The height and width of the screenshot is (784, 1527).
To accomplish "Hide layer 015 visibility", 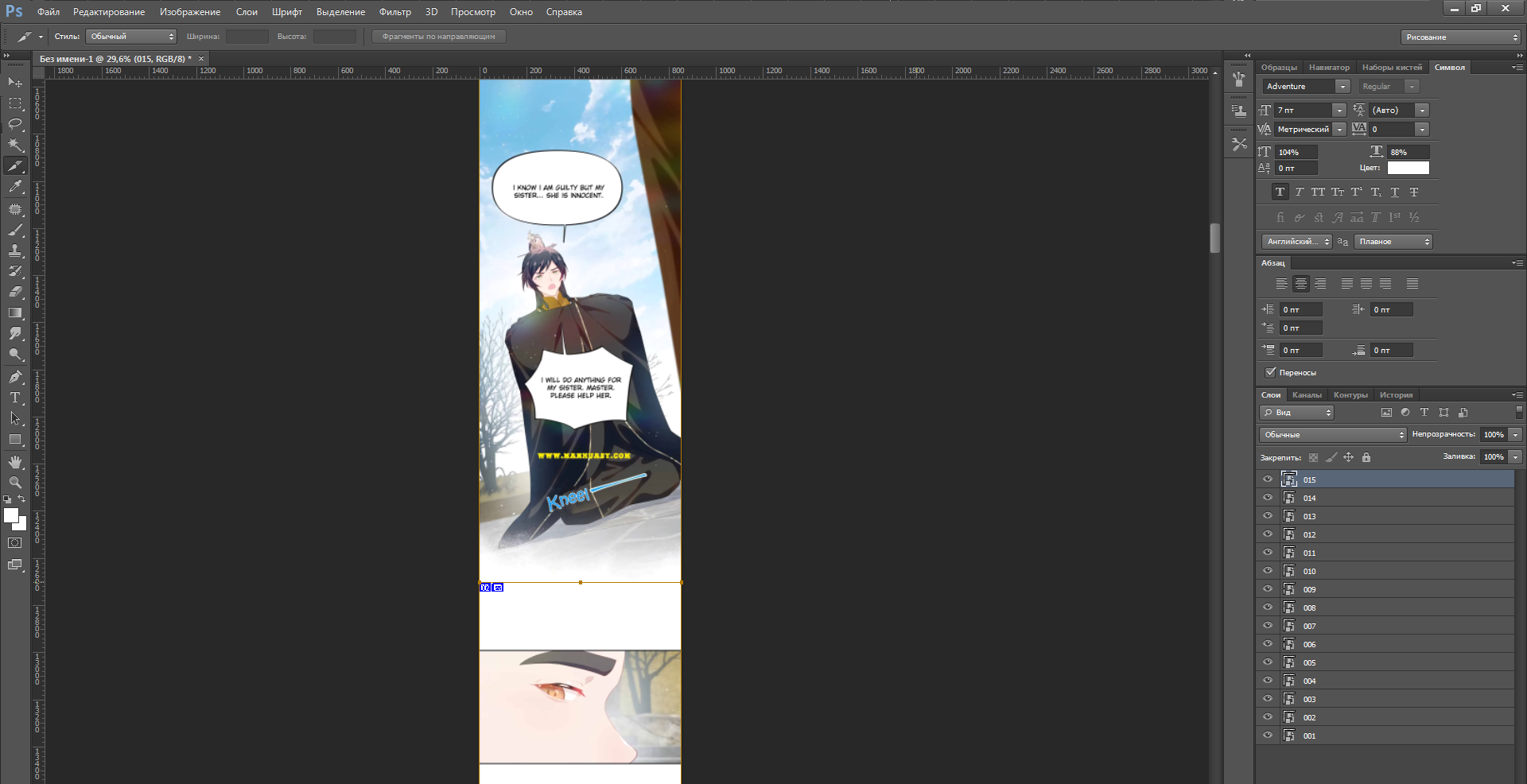I will [1268, 479].
